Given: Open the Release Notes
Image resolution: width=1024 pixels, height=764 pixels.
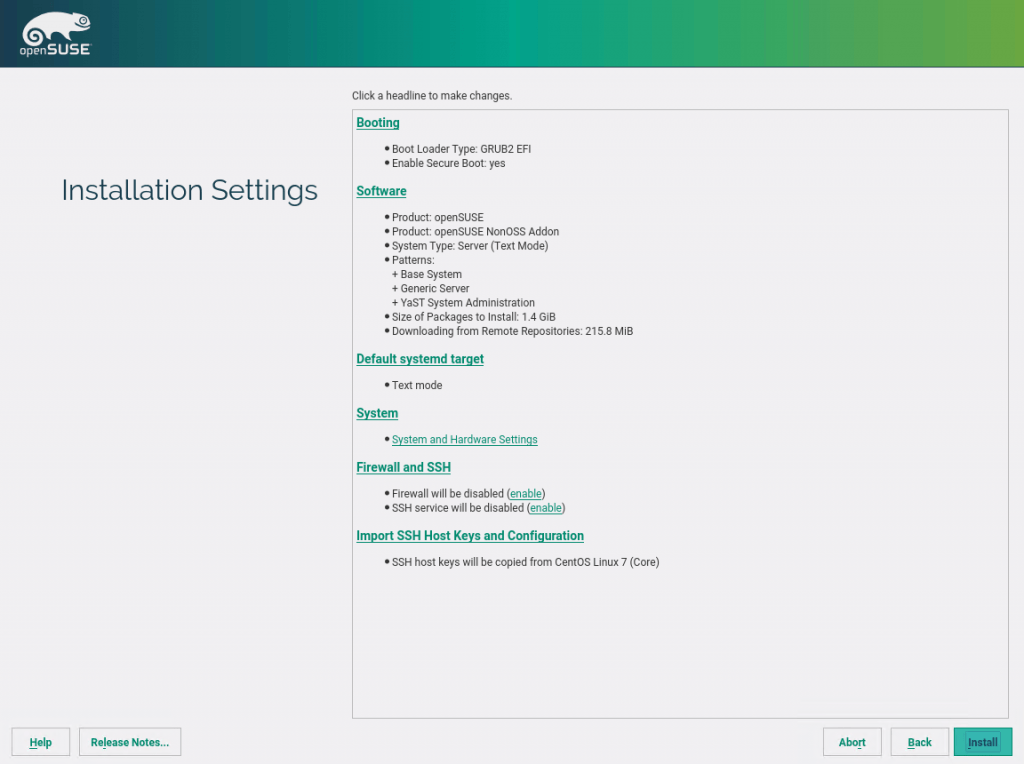Looking at the screenshot, I should click(x=129, y=742).
